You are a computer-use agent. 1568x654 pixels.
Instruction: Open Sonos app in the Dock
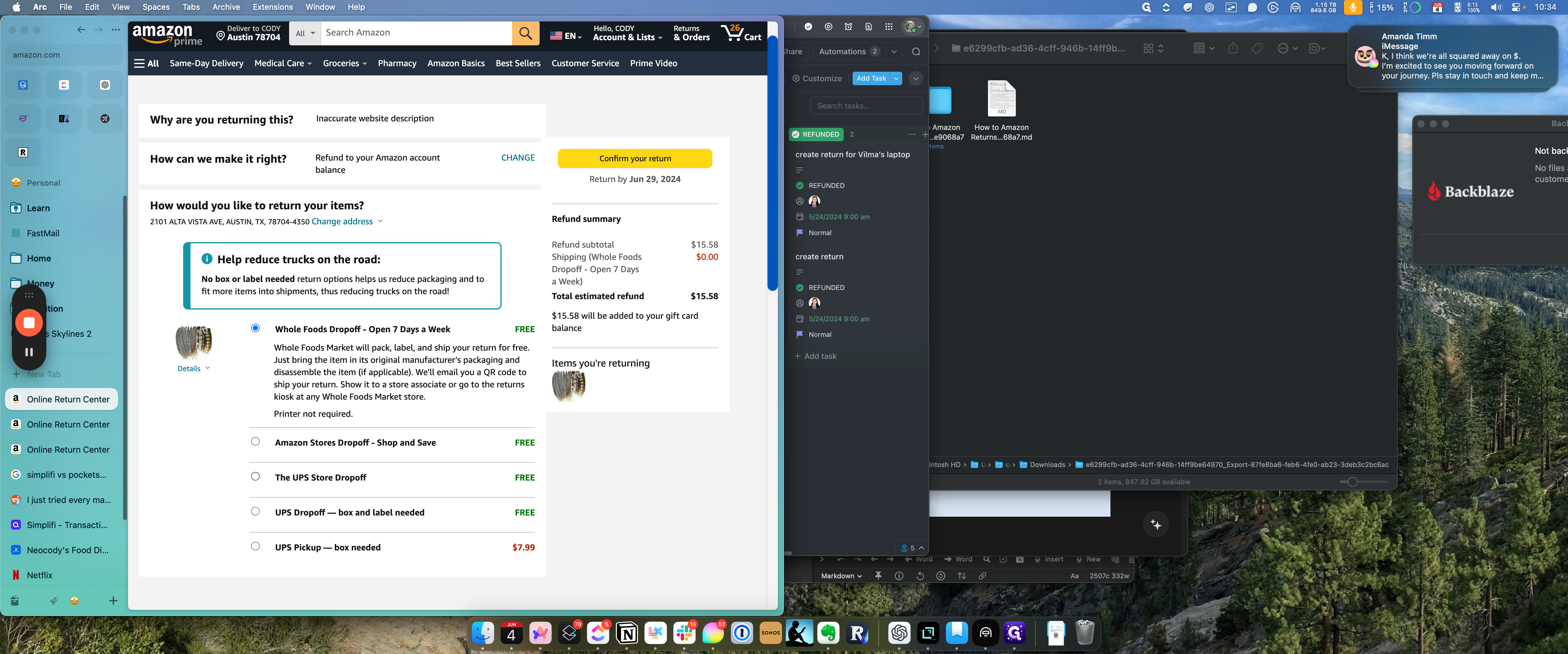[770, 633]
